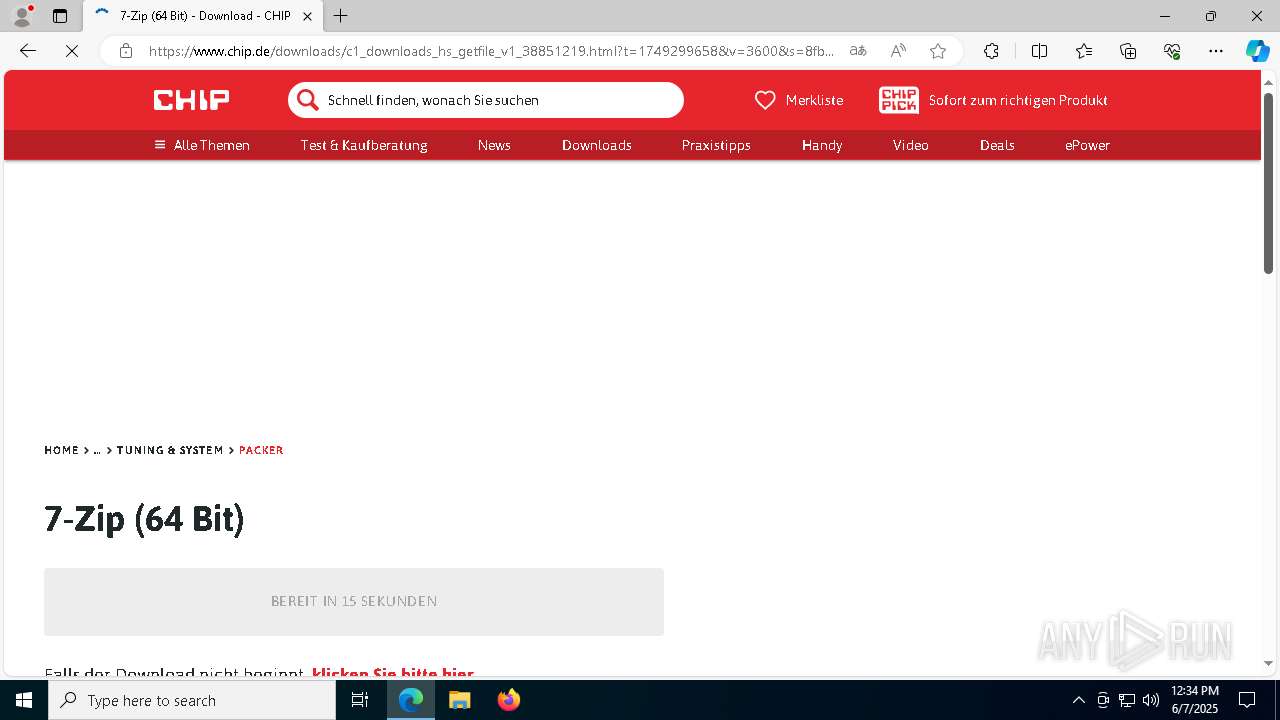Open the Deals section

997,145
